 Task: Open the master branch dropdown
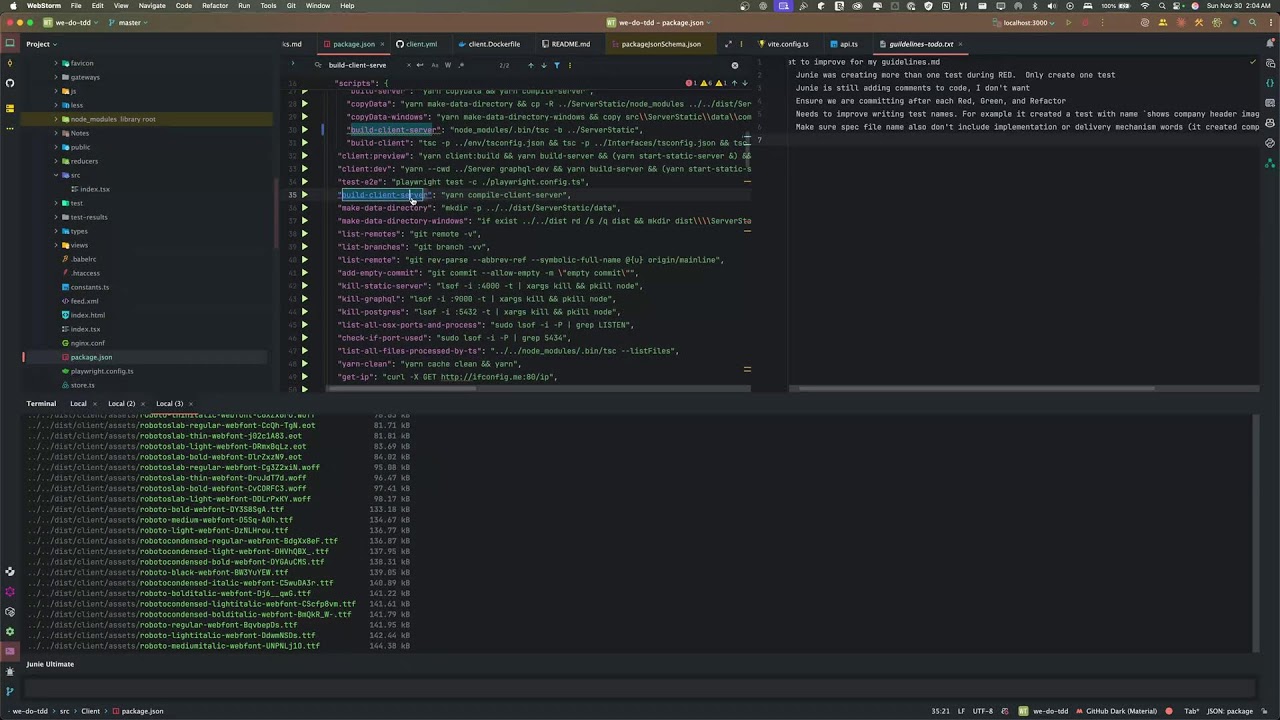(x=128, y=22)
